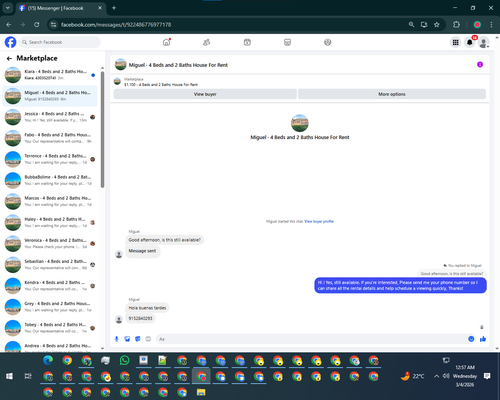Viewport: 500px width, 400px height.
Task: Open More options for the listing
Action: (392, 94)
